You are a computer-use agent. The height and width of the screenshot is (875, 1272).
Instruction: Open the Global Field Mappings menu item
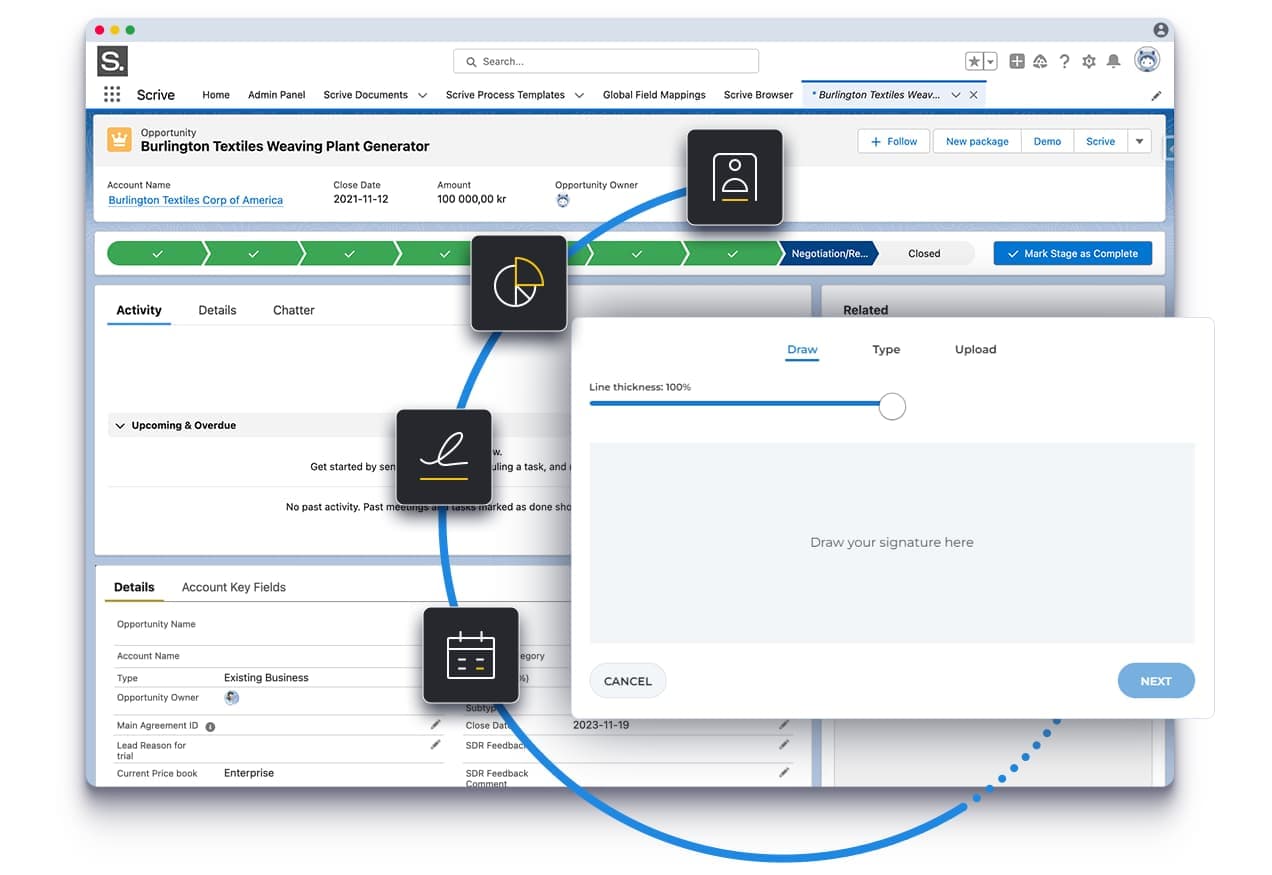coord(653,94)
